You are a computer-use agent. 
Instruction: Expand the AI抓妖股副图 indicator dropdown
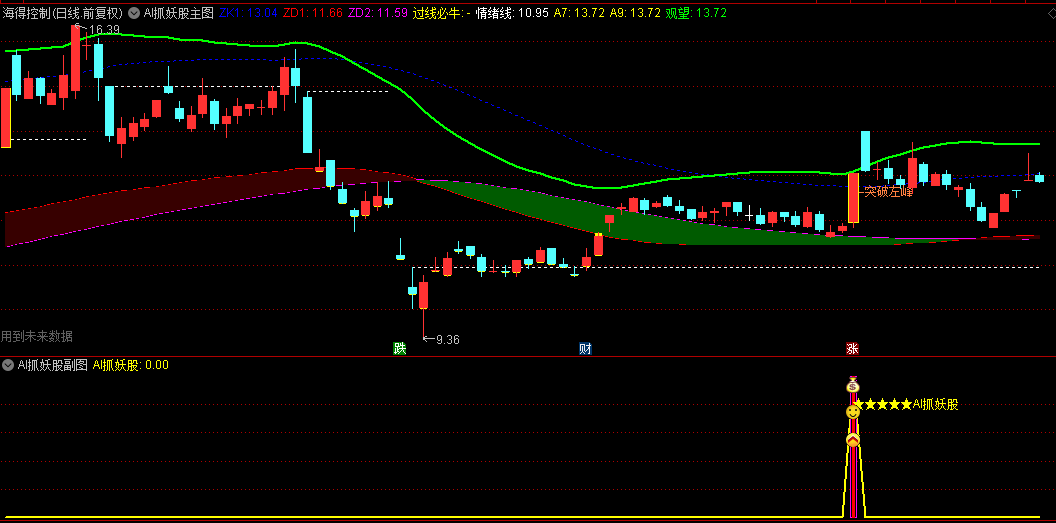7,365
